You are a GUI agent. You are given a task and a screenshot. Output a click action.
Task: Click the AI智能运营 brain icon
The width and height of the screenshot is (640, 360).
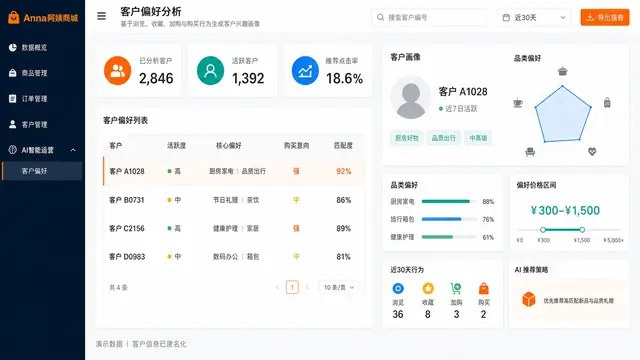(x=13, y=150)
